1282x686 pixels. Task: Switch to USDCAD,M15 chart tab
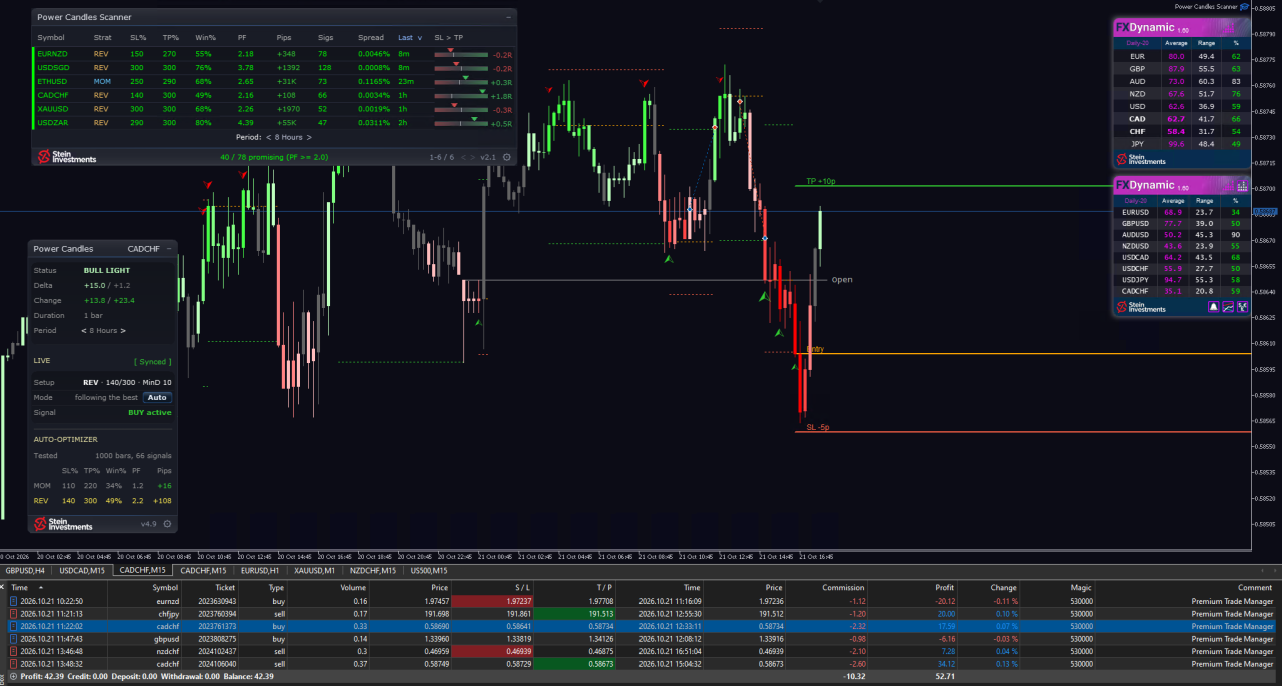(x=81, y=571)
